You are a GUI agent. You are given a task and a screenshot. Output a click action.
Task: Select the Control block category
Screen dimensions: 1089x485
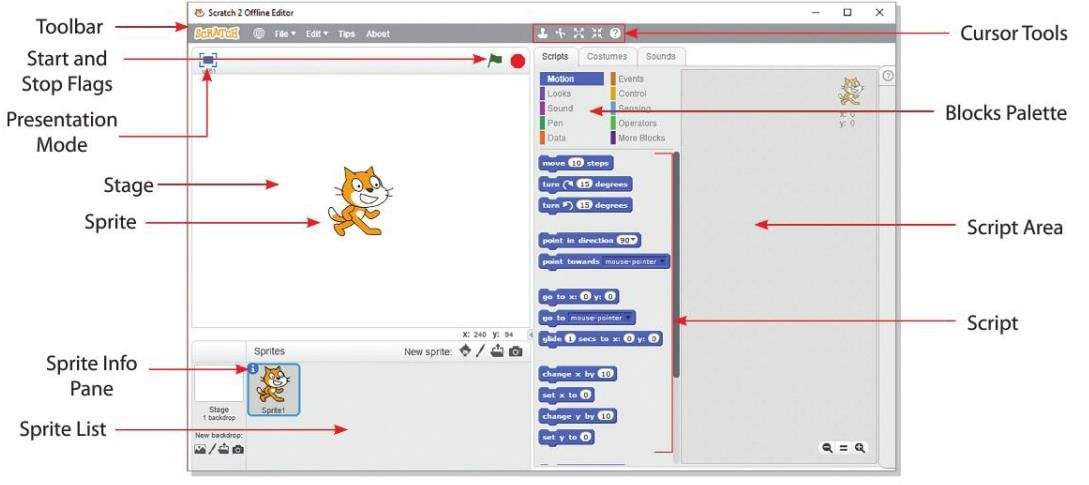pyautogui.click(x=642, y=93)
